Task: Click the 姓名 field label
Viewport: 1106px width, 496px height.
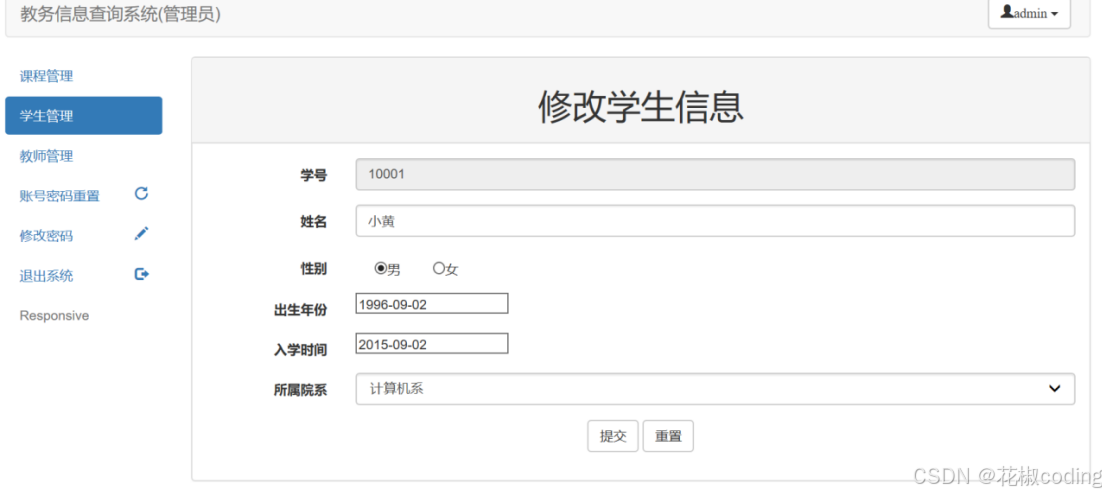Action: 314,222
